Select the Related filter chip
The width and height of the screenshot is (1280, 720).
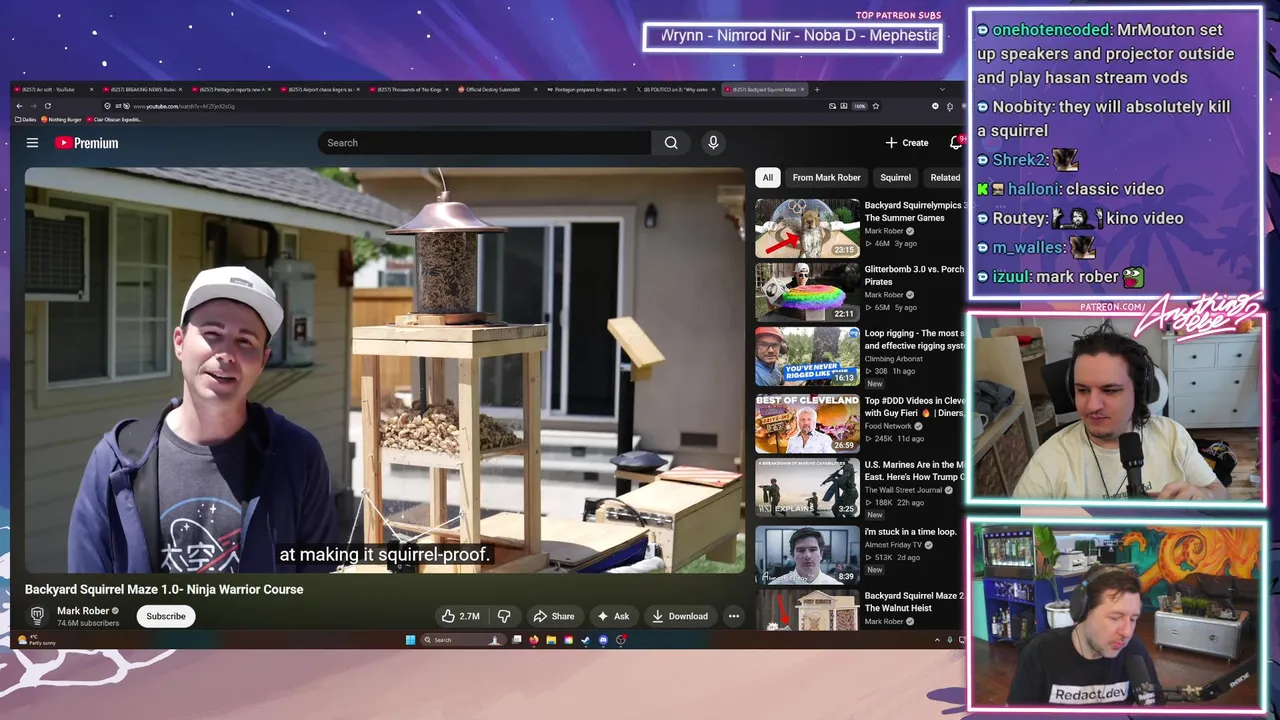tap(945, 178)
